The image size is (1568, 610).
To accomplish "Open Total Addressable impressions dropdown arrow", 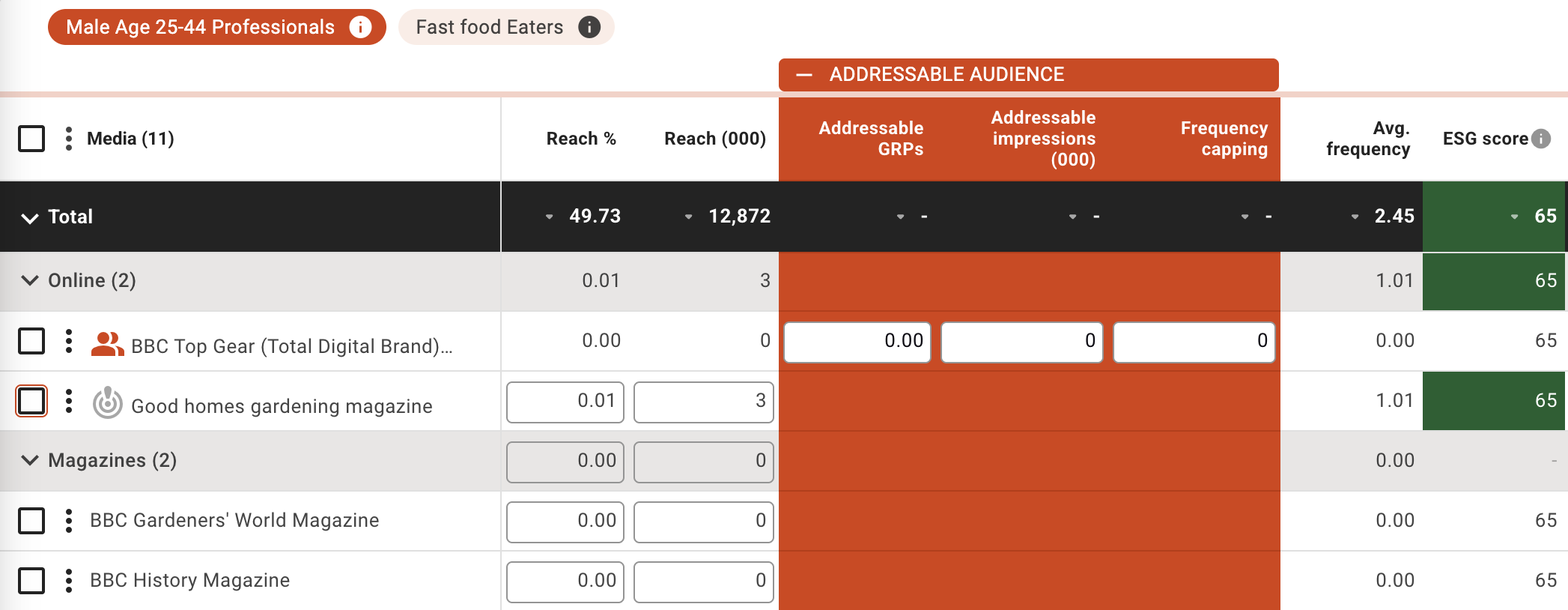I will (1073, 217).
